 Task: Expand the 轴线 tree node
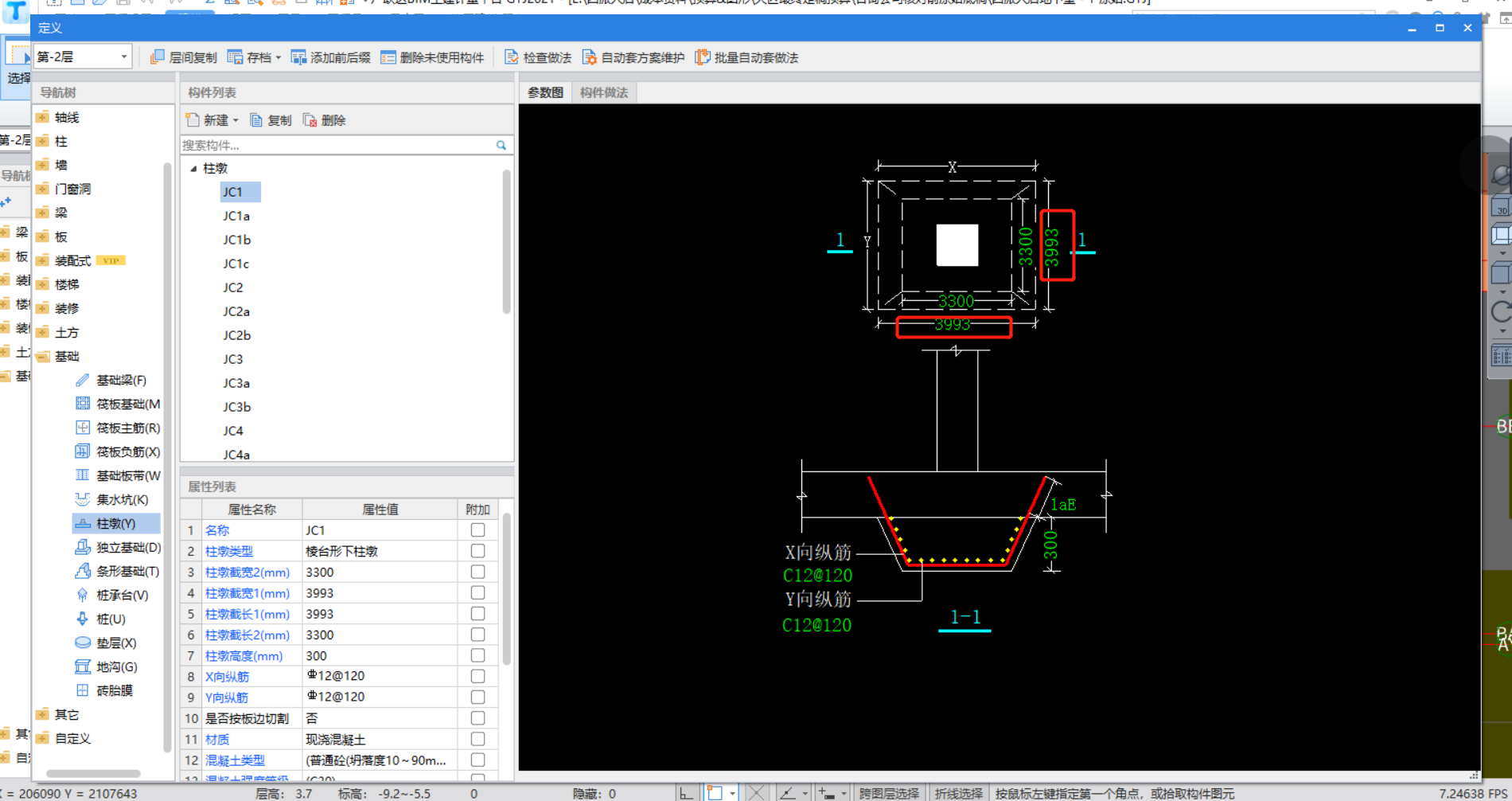(x=43, y=117)
